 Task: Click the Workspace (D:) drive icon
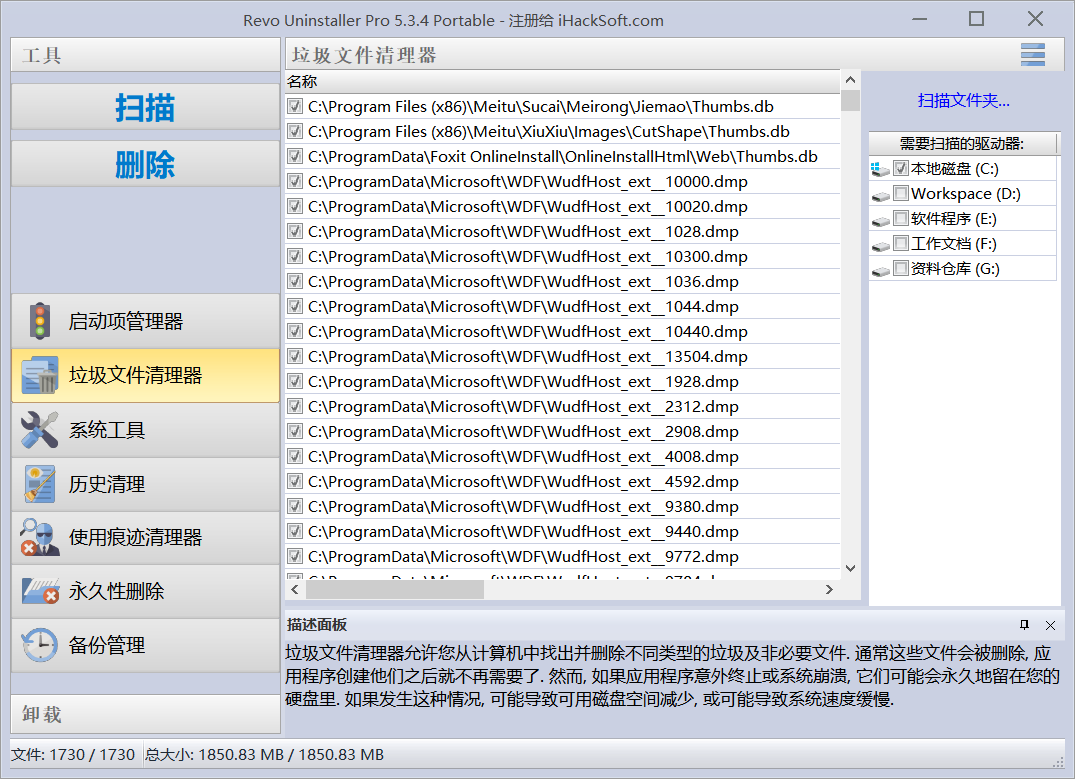(880, 195)
